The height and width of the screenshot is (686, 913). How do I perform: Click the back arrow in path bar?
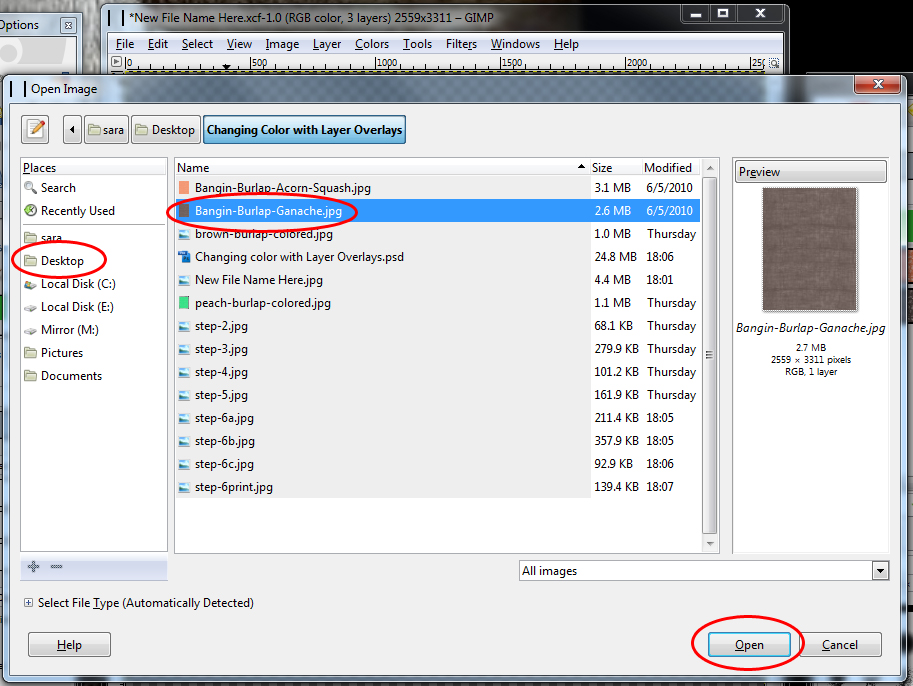click(x=72, y=129)
